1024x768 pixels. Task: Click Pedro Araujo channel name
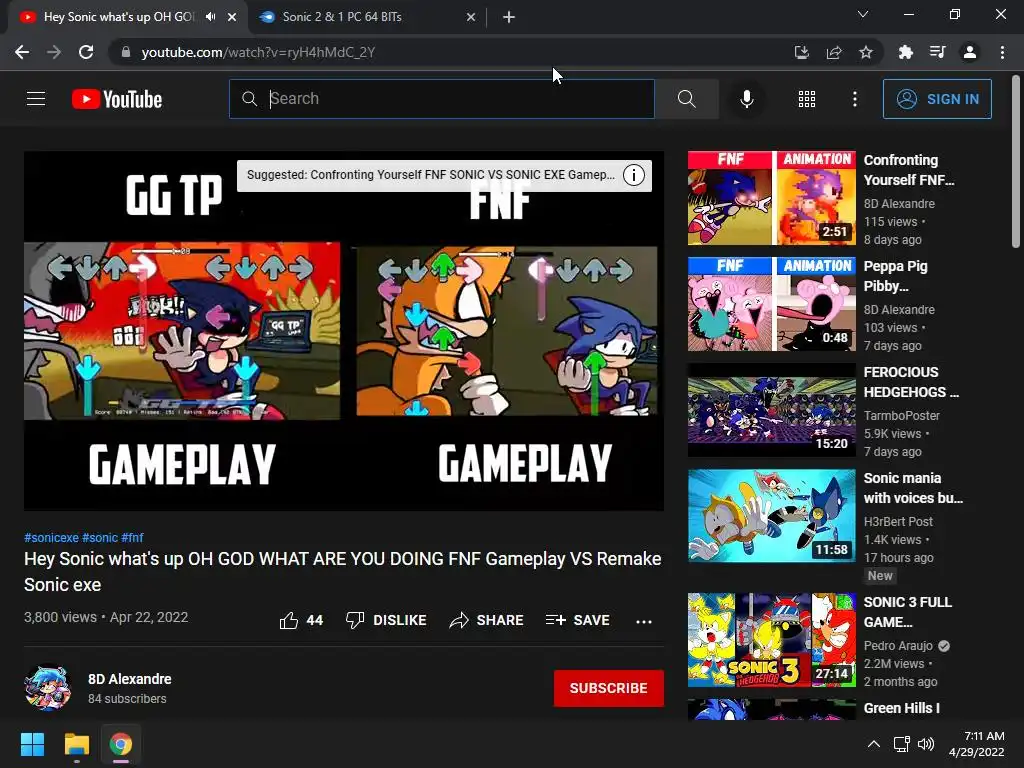tap(898, 645)
